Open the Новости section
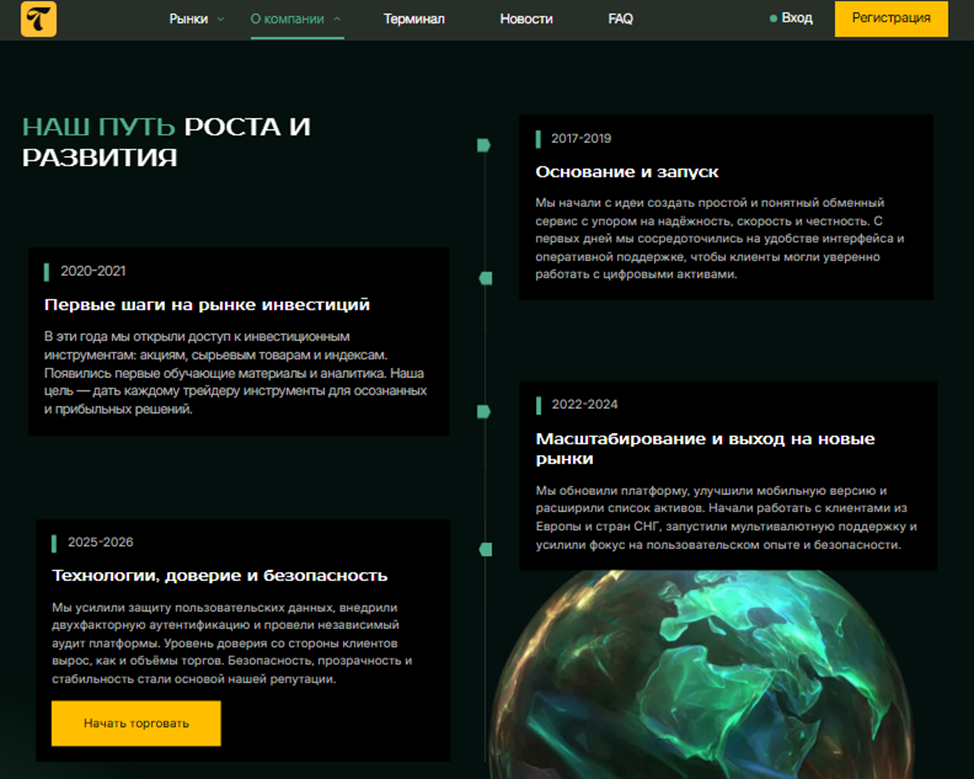The image size is (974, 779). click(526, 19)
